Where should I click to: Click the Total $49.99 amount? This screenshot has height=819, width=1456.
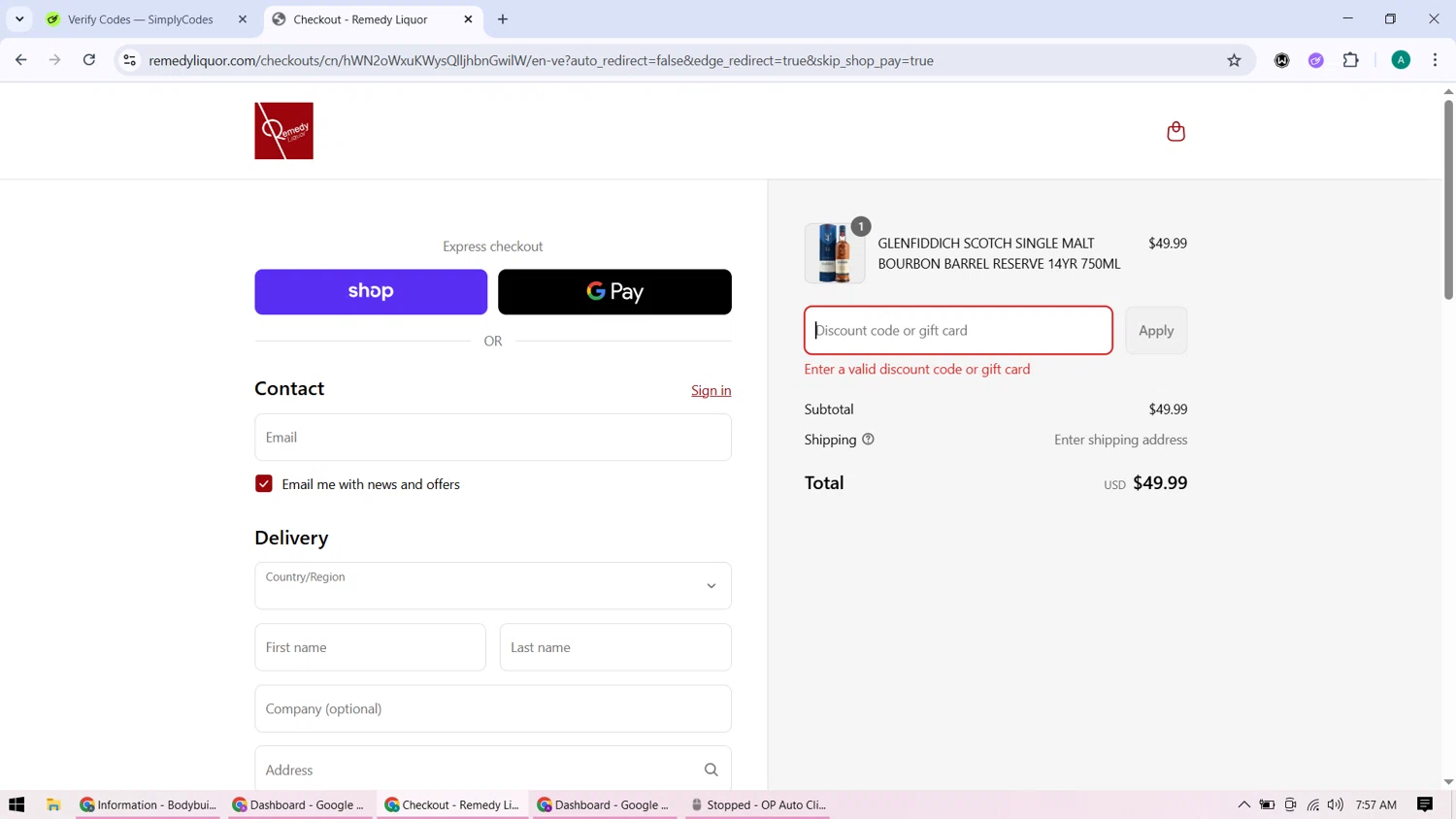(1160, 483)
